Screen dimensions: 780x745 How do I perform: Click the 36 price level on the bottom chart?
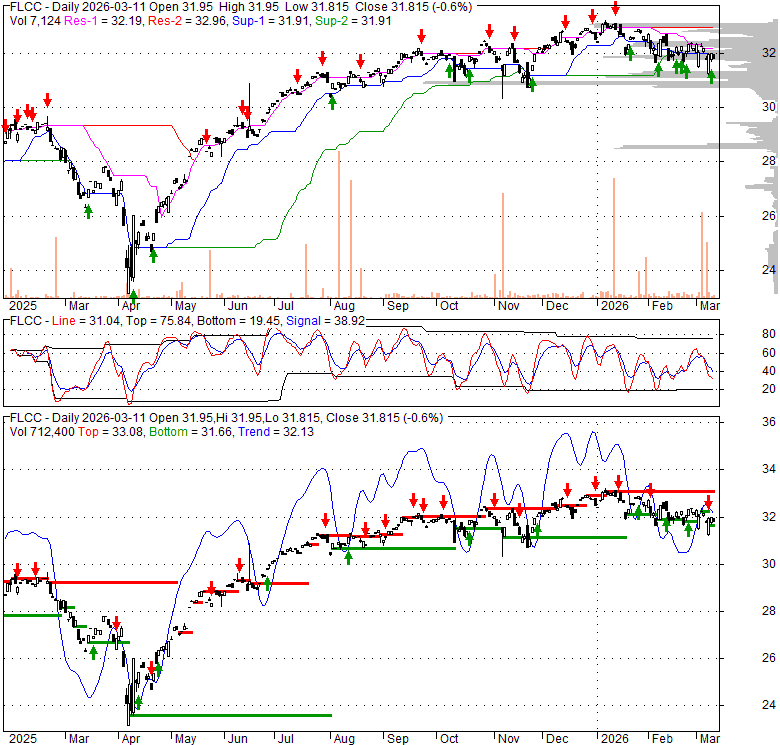[x=768, y=422]
